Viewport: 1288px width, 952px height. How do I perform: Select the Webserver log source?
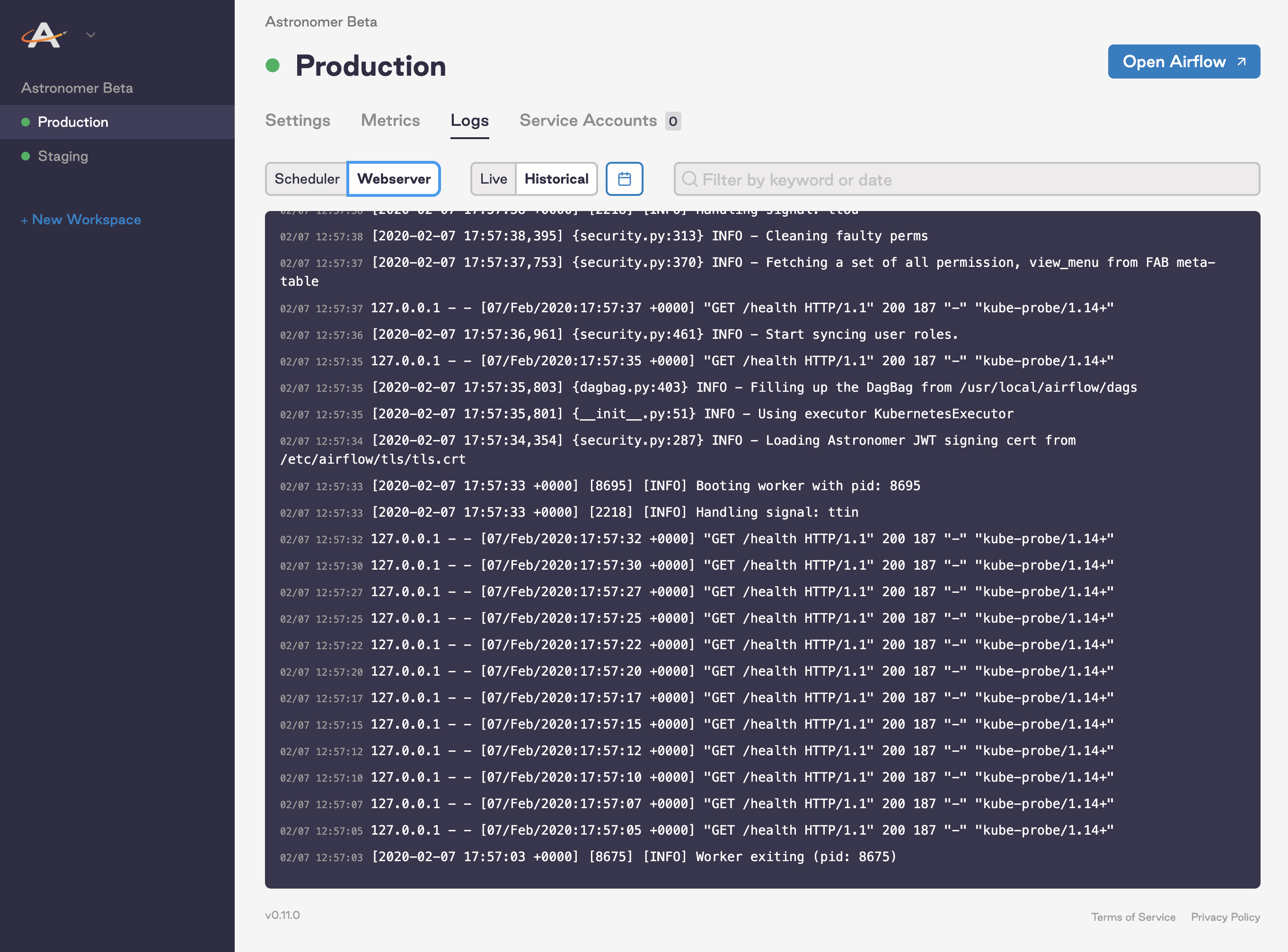tap(394, 179)
